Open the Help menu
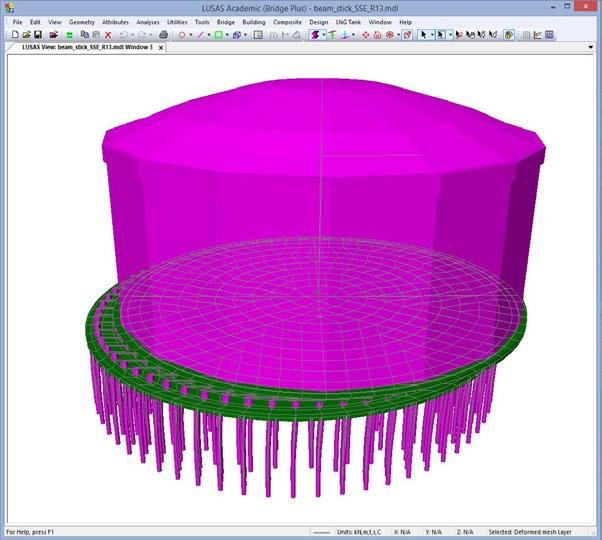Image resolution: width=602 pixels, height=540 pixels. pyautogui.click(x=405, y=22)
